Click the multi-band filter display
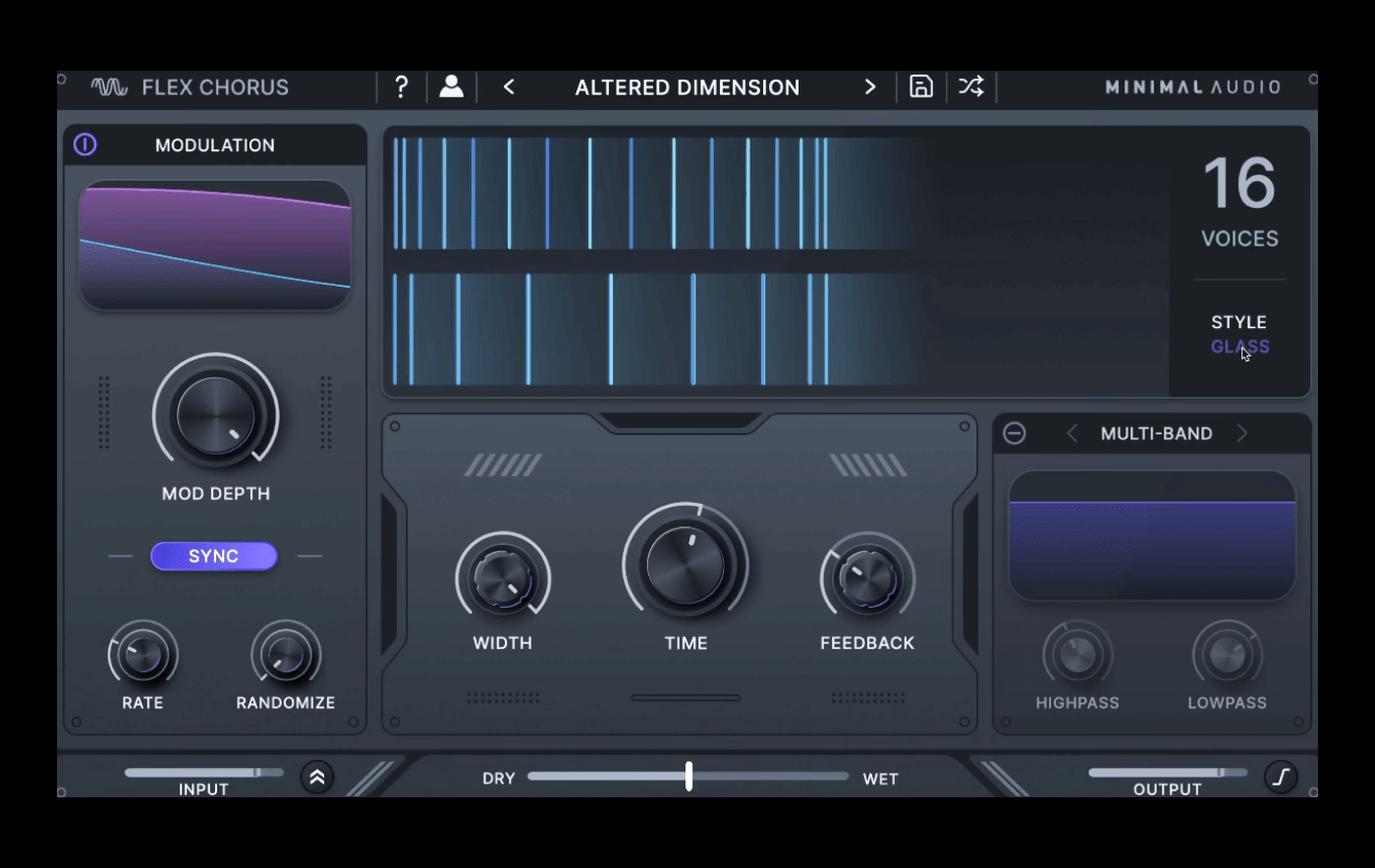Image resolution: width=1375 pixels, height=868 pixels. [1152, 535]
